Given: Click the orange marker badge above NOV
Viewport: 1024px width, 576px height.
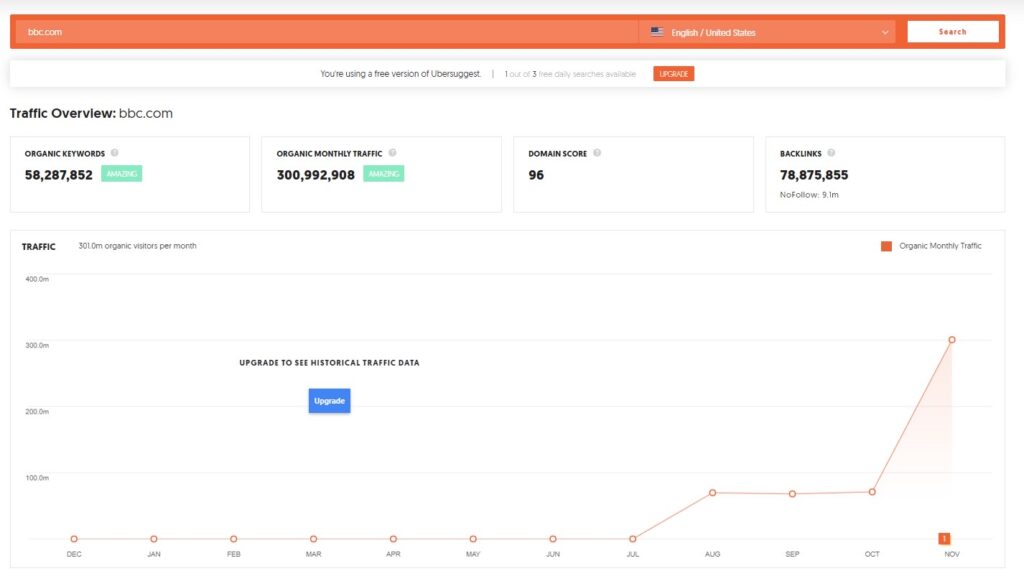Looking at the screenshot, I should pos(944,538).
